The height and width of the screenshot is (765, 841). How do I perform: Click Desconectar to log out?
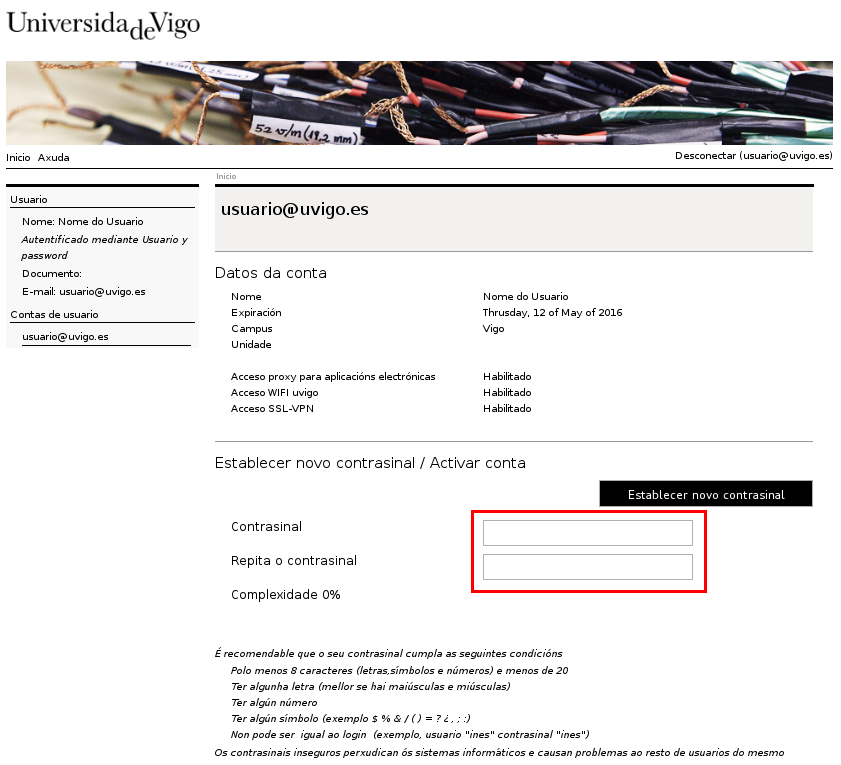[753, 156]
